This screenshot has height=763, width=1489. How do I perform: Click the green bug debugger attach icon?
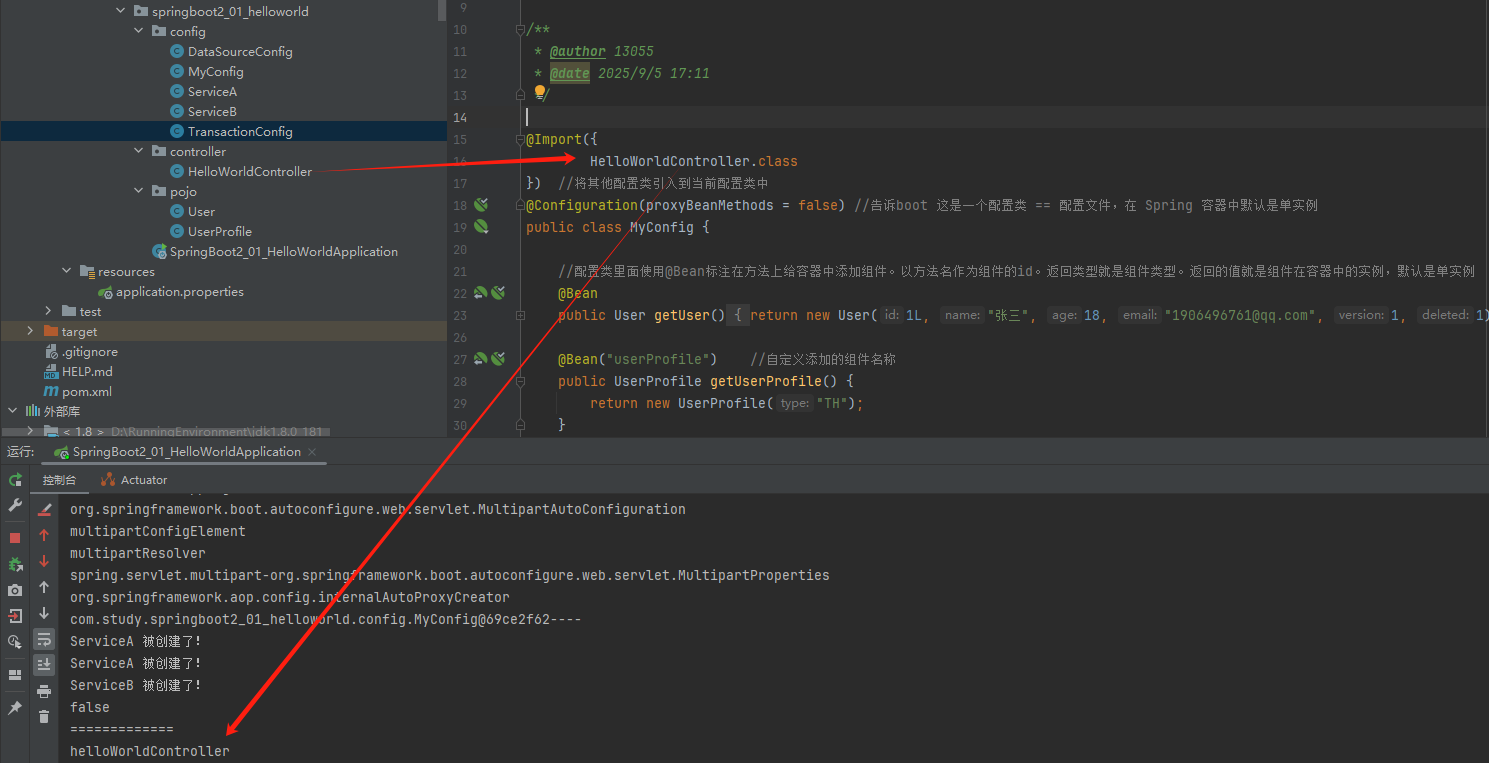(15, 564)
